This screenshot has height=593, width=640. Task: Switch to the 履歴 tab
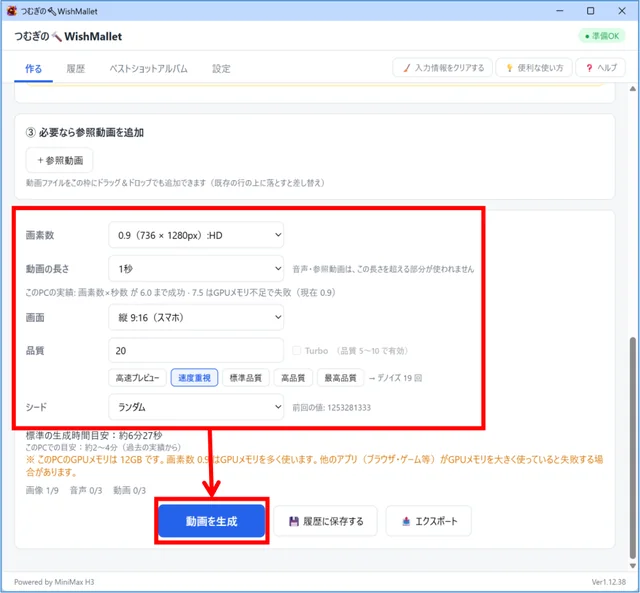[76, 69]
